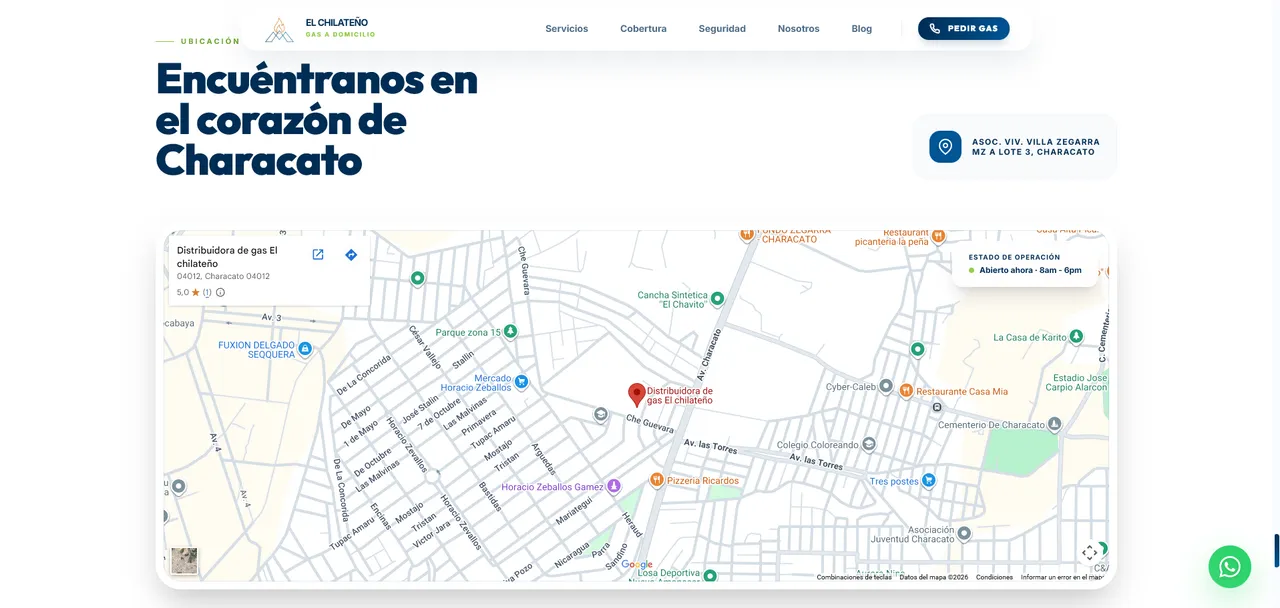The image size is (1280, 608).
Task: Click Mercado Horacio Zeballos shop marker
Action: (521, 382)
